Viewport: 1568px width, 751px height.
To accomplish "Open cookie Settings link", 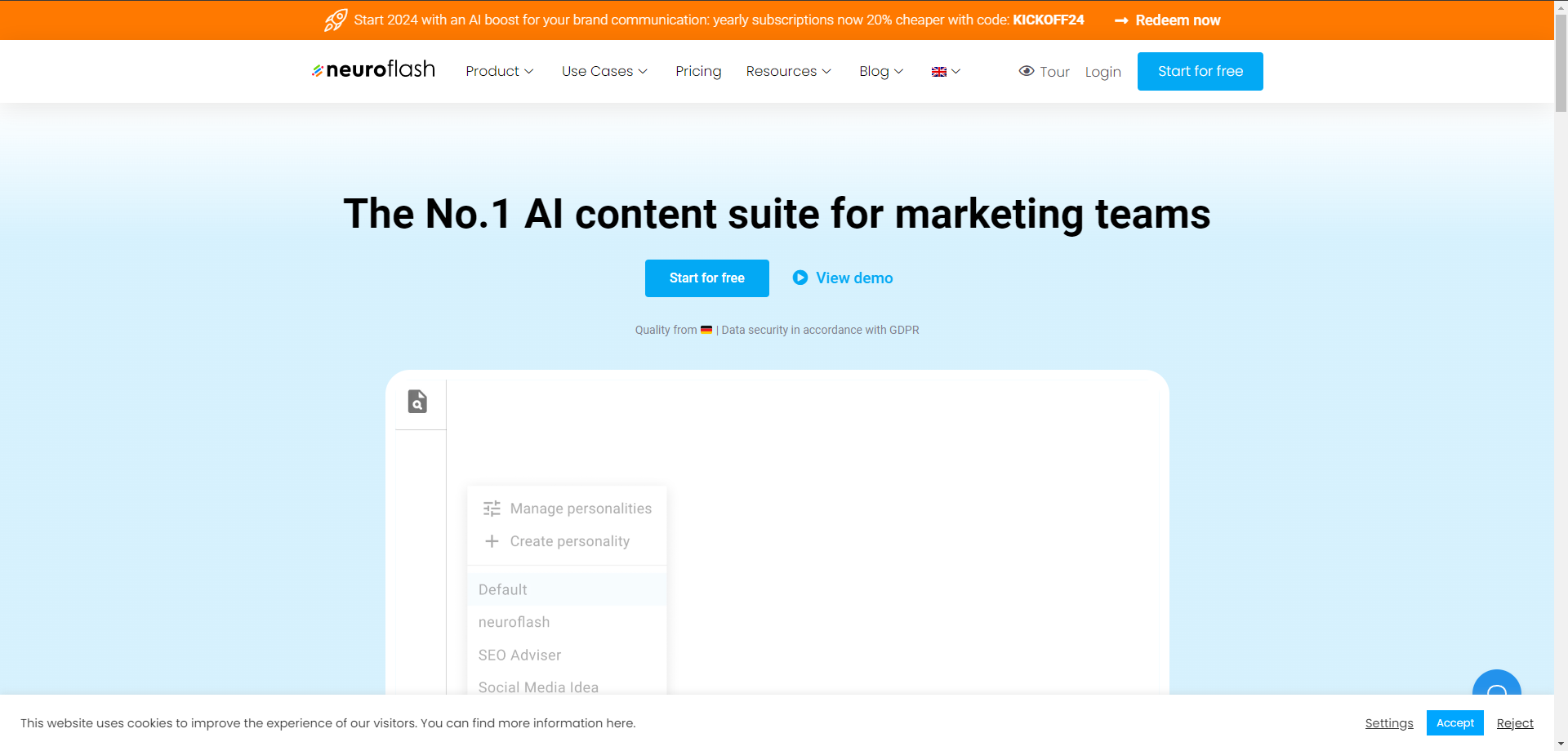I will [1388, 723].
